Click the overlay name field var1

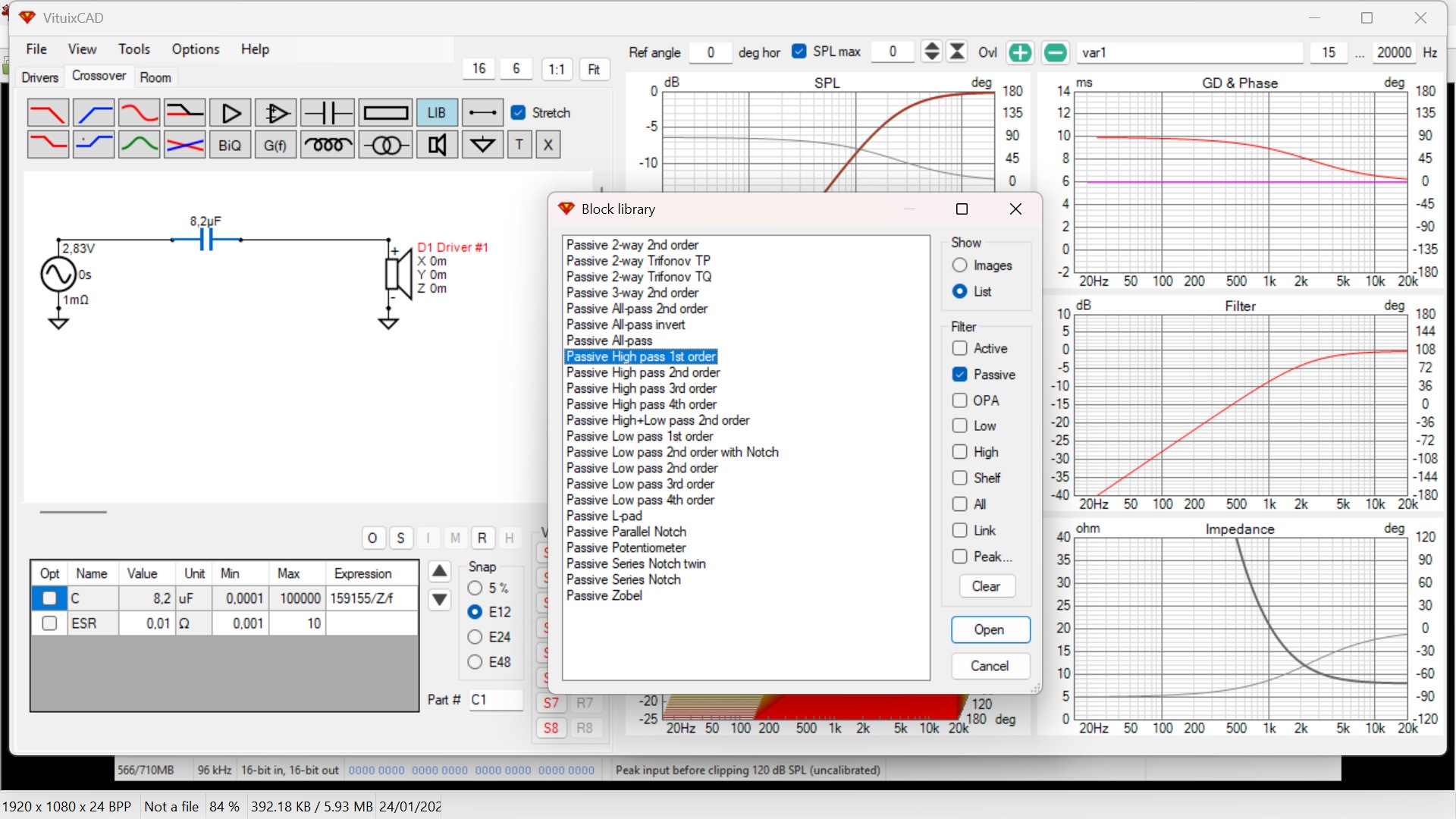[x=1189, y=52]
